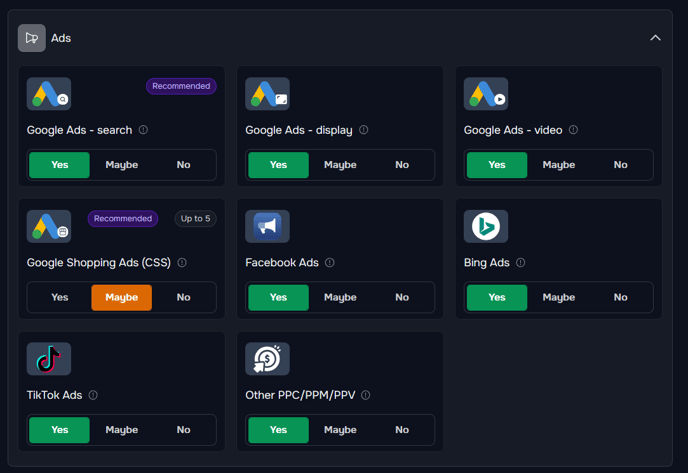The height and width of the screenshot is (473, 688).
Task: Click the Other PPC/PPM/PPV dollar icon
Action: click(x=267, y=359)
